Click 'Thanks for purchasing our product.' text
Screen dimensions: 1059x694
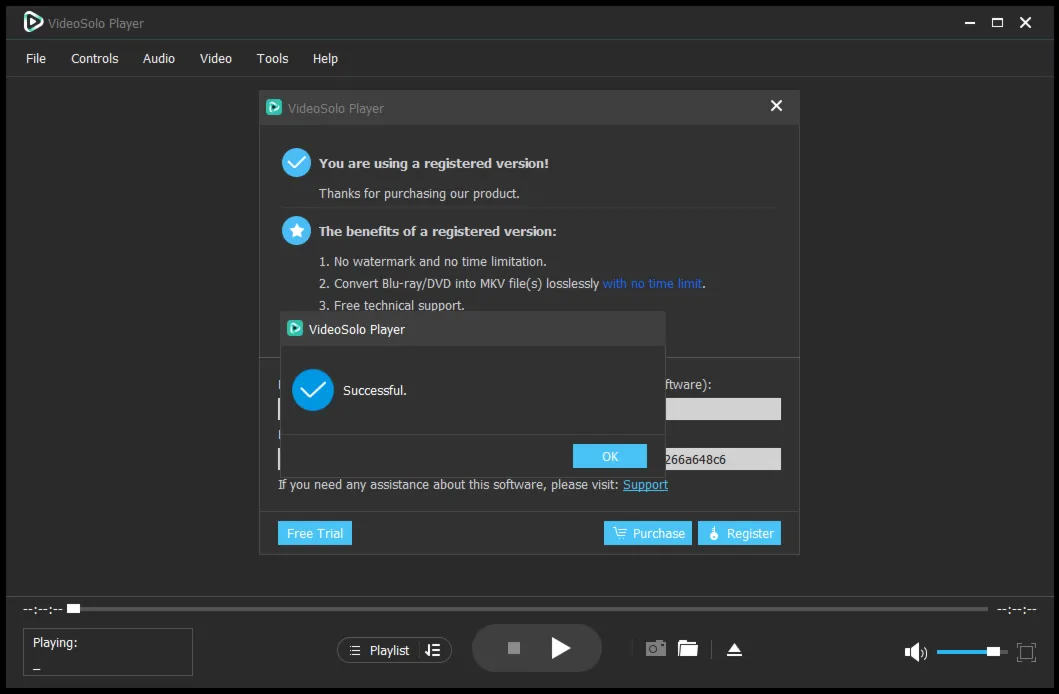tap(419, 194)
